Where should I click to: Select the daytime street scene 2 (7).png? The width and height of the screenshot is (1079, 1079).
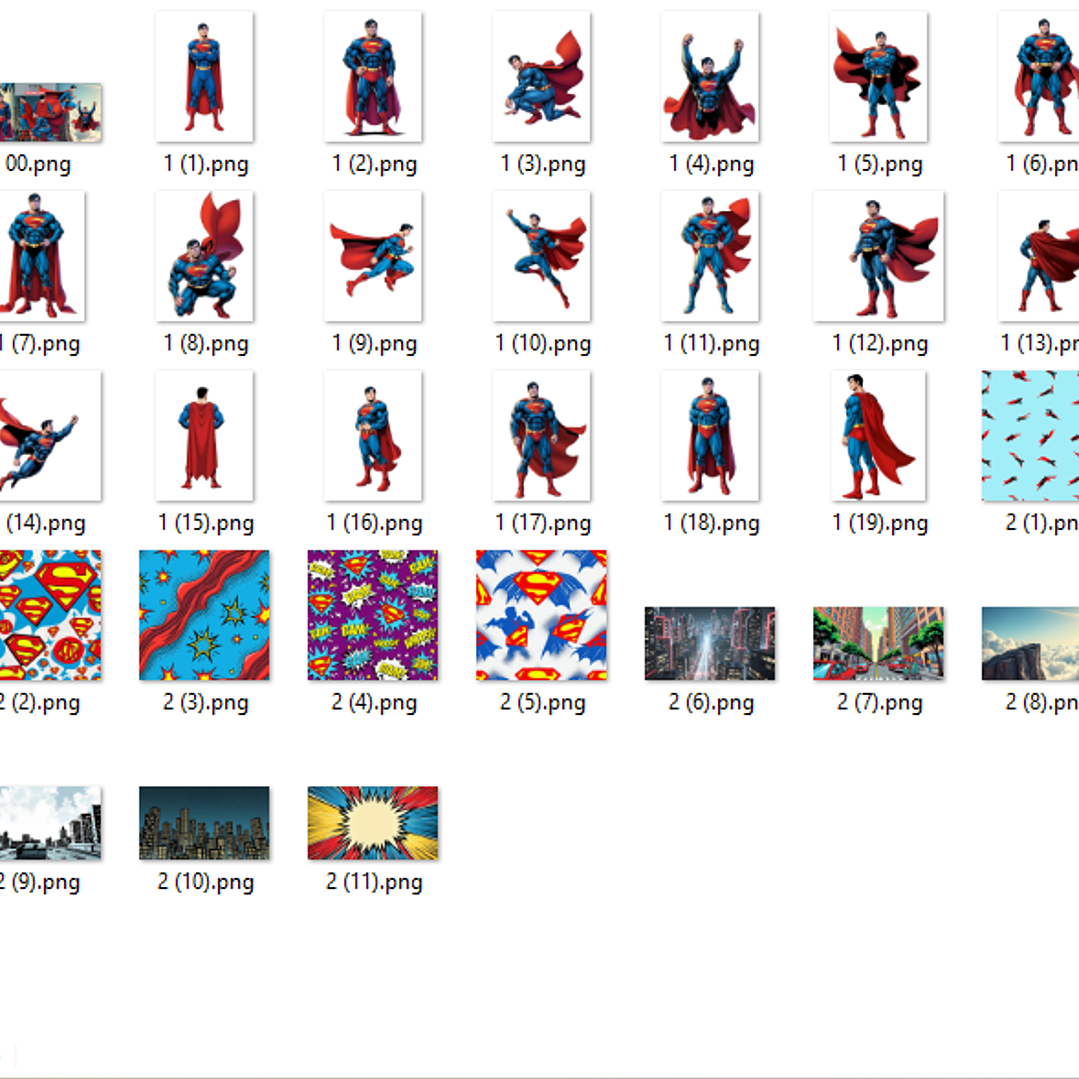coord(878,643)
